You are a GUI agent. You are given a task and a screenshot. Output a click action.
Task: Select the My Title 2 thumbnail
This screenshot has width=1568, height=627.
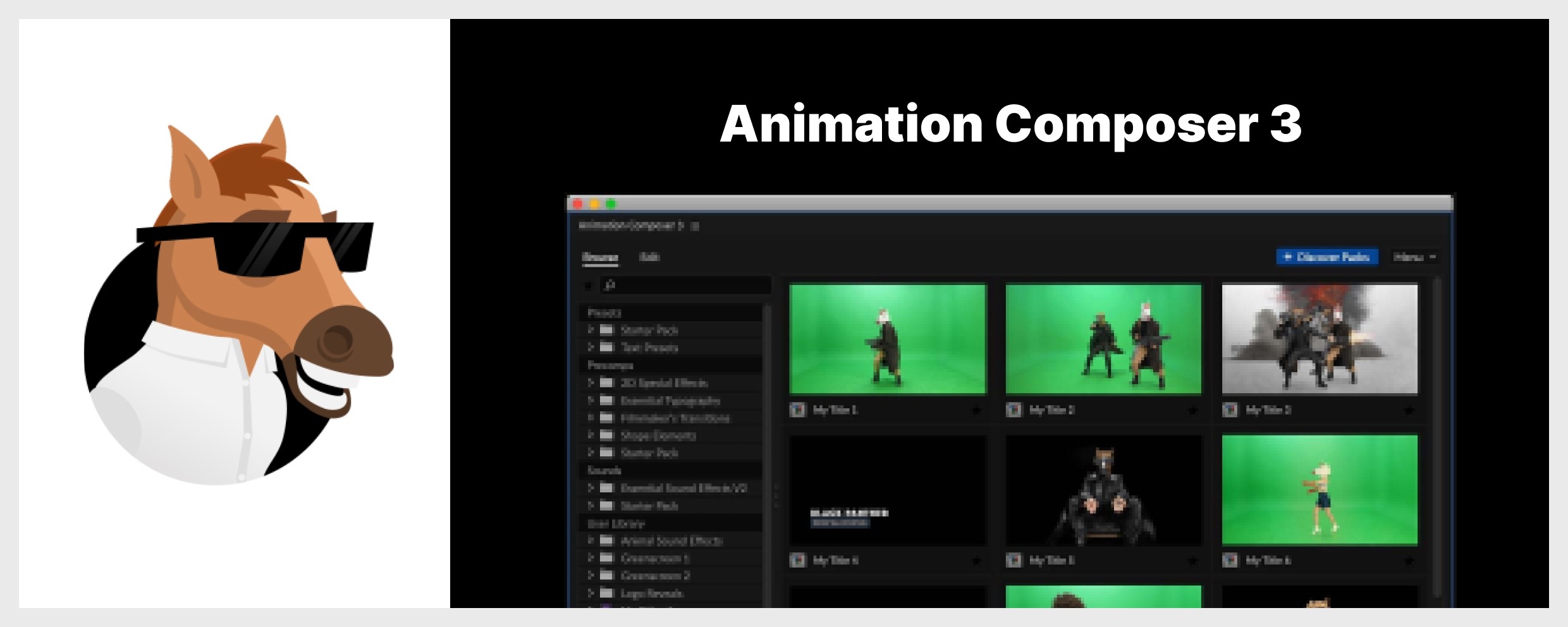click(1103, 339)
